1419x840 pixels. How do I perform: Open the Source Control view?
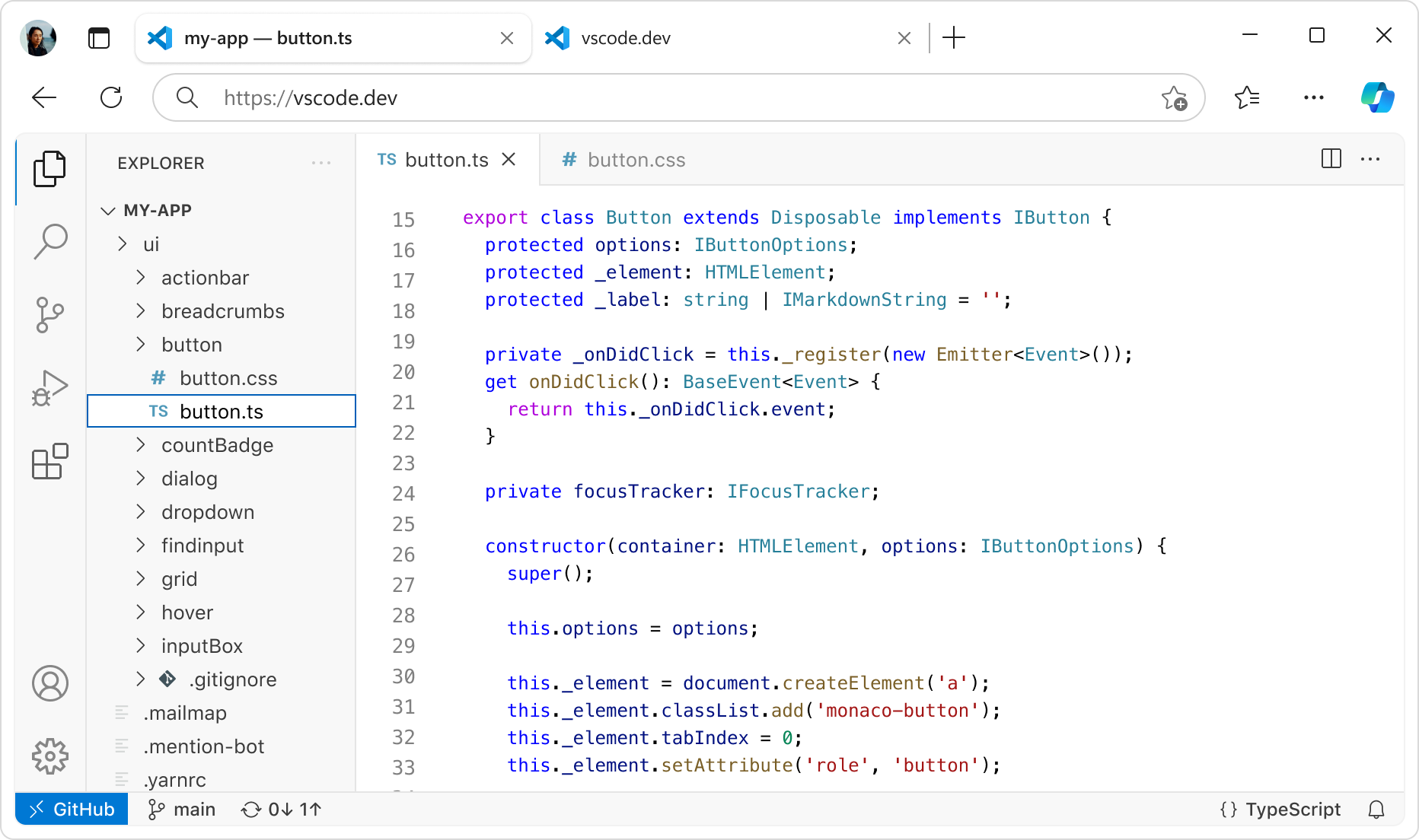(x=50, y=314)
